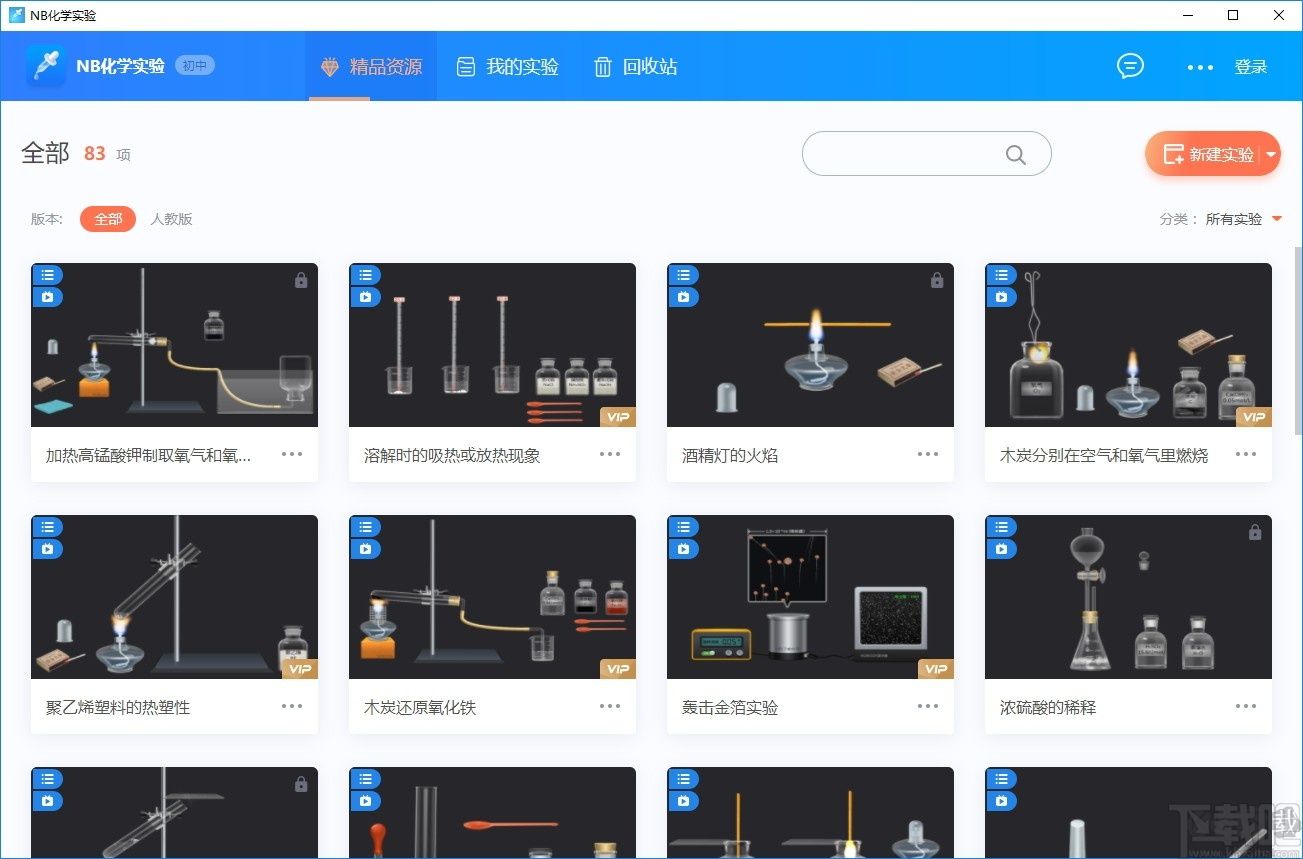Image resolution: width=1303 pixels, height=859 pixels.
Task: Click the list icon on 溶解时的吸热或放热现象 card
Action: click(x=364, y=274)
